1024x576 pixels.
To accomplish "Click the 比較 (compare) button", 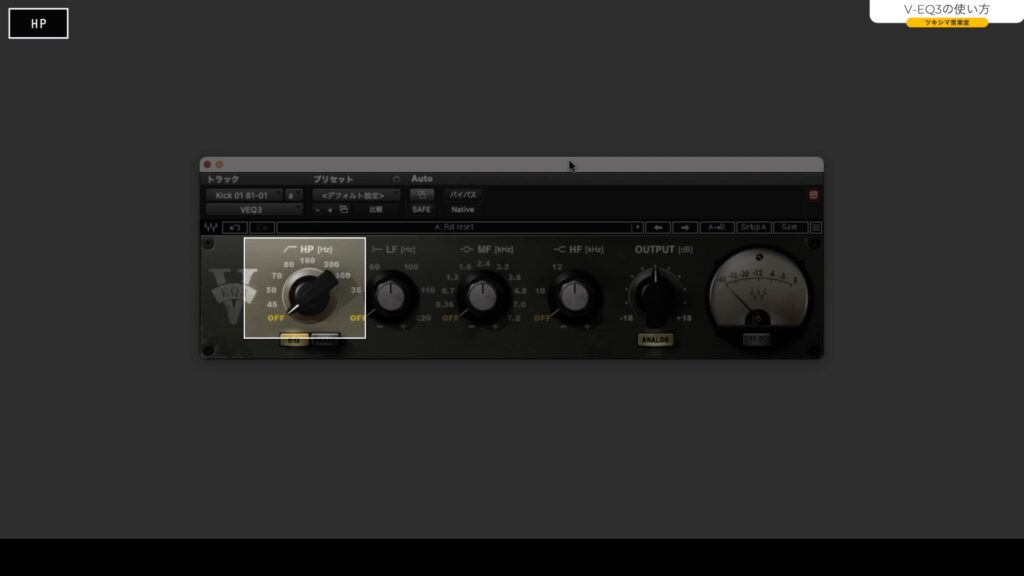I will pos(376,210).
